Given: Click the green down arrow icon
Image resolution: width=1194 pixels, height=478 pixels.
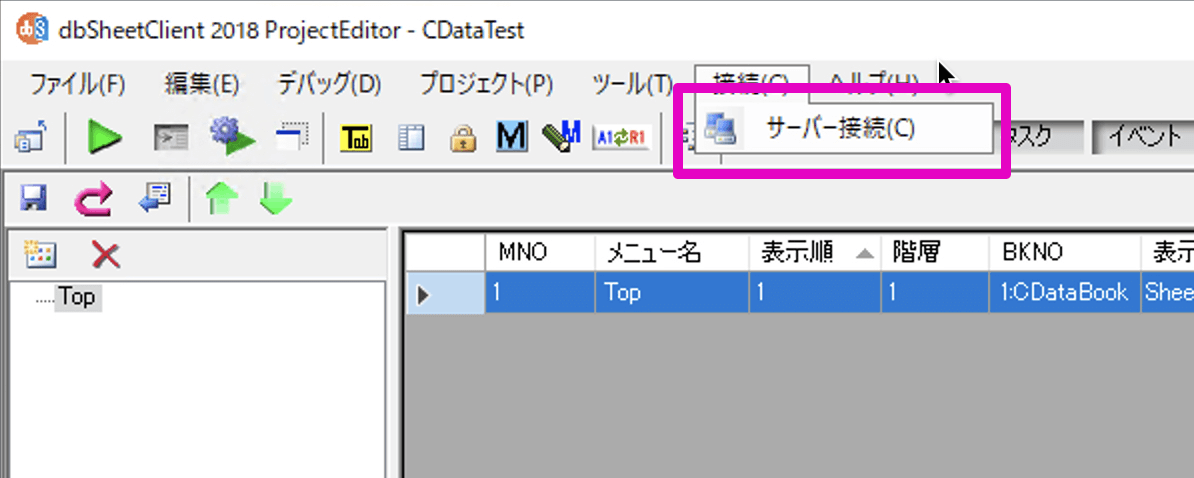Looking at the screenshot, I should click(x=276, y=200).
